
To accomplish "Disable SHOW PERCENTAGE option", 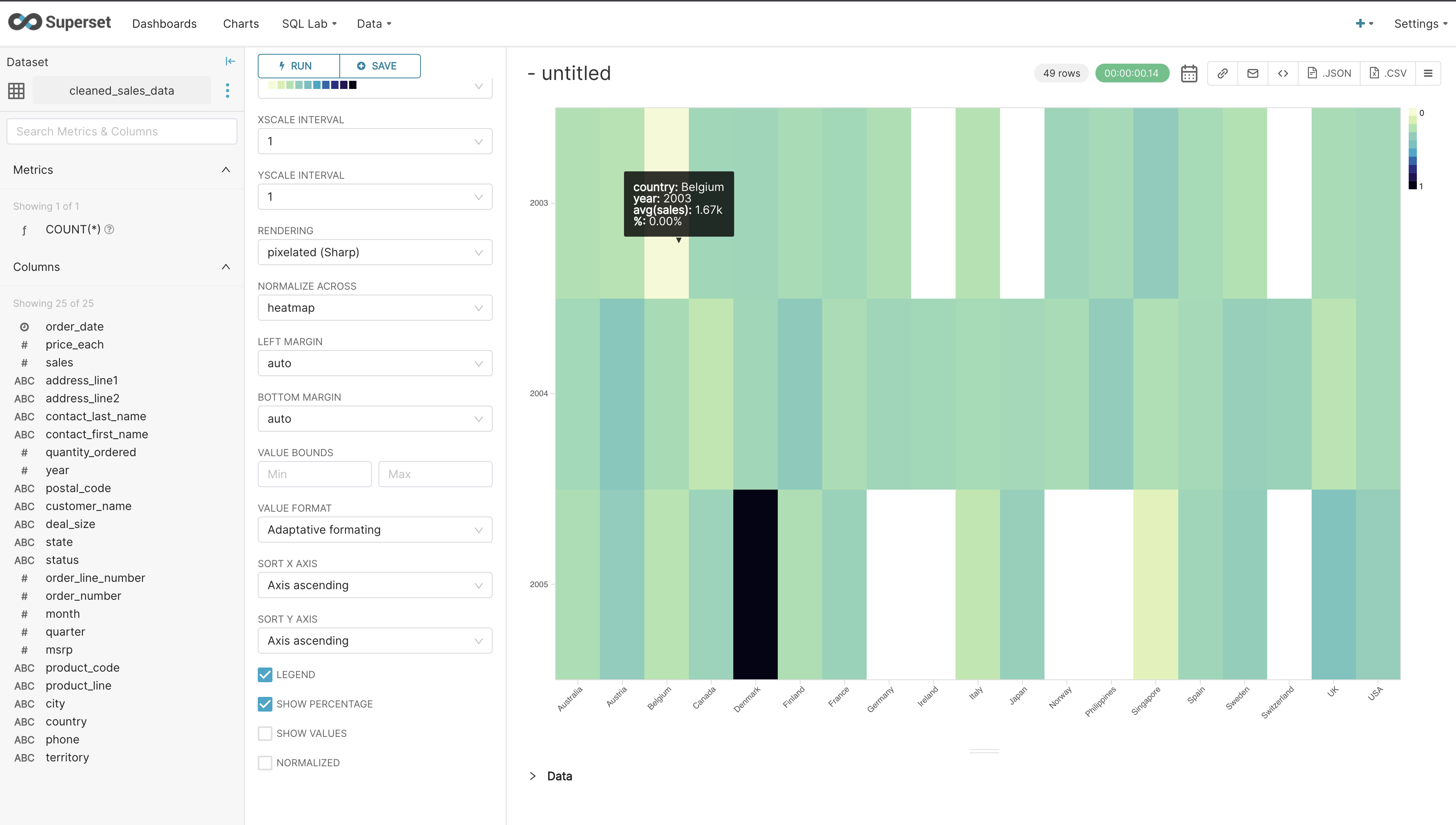I will tap(265, 704).
